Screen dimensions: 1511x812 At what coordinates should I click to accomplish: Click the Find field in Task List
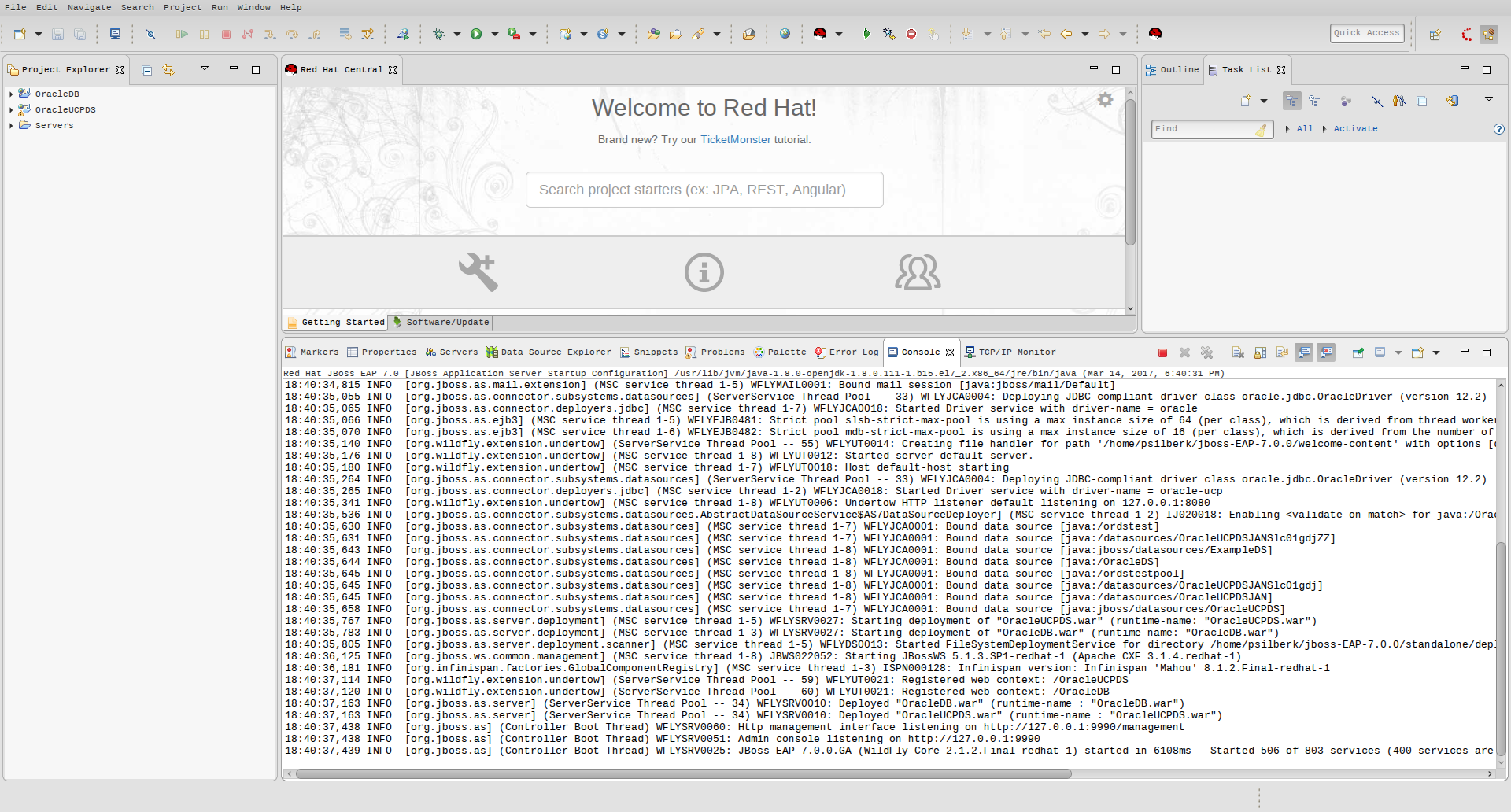(1212, 129)
